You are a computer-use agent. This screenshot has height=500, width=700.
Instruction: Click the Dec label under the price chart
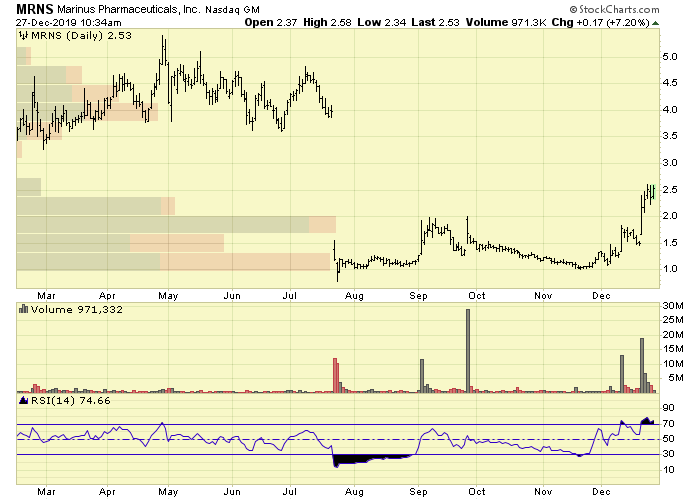tap(601, 296)
